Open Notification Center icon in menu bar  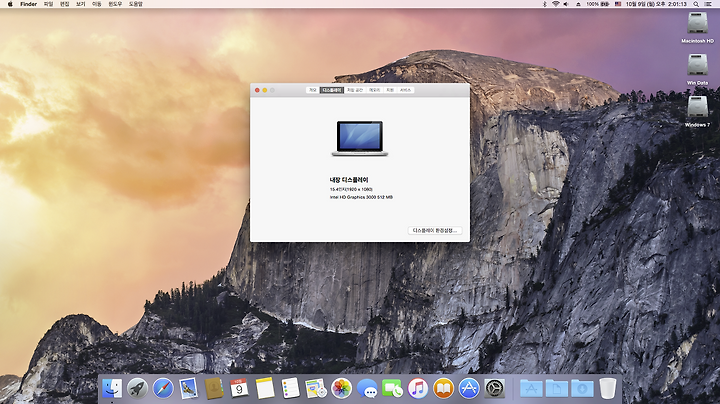coord(708,4)
